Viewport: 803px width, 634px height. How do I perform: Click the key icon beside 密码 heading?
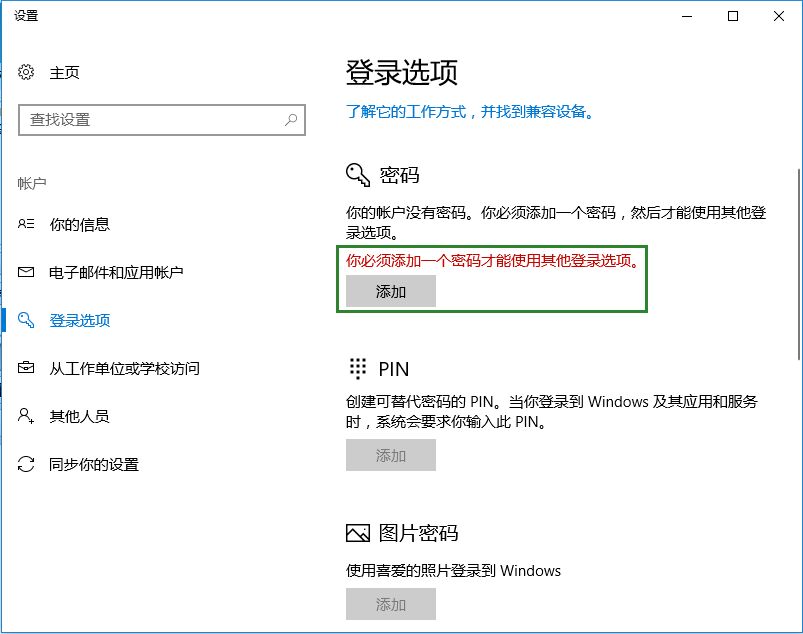click(x=358, y=175)
